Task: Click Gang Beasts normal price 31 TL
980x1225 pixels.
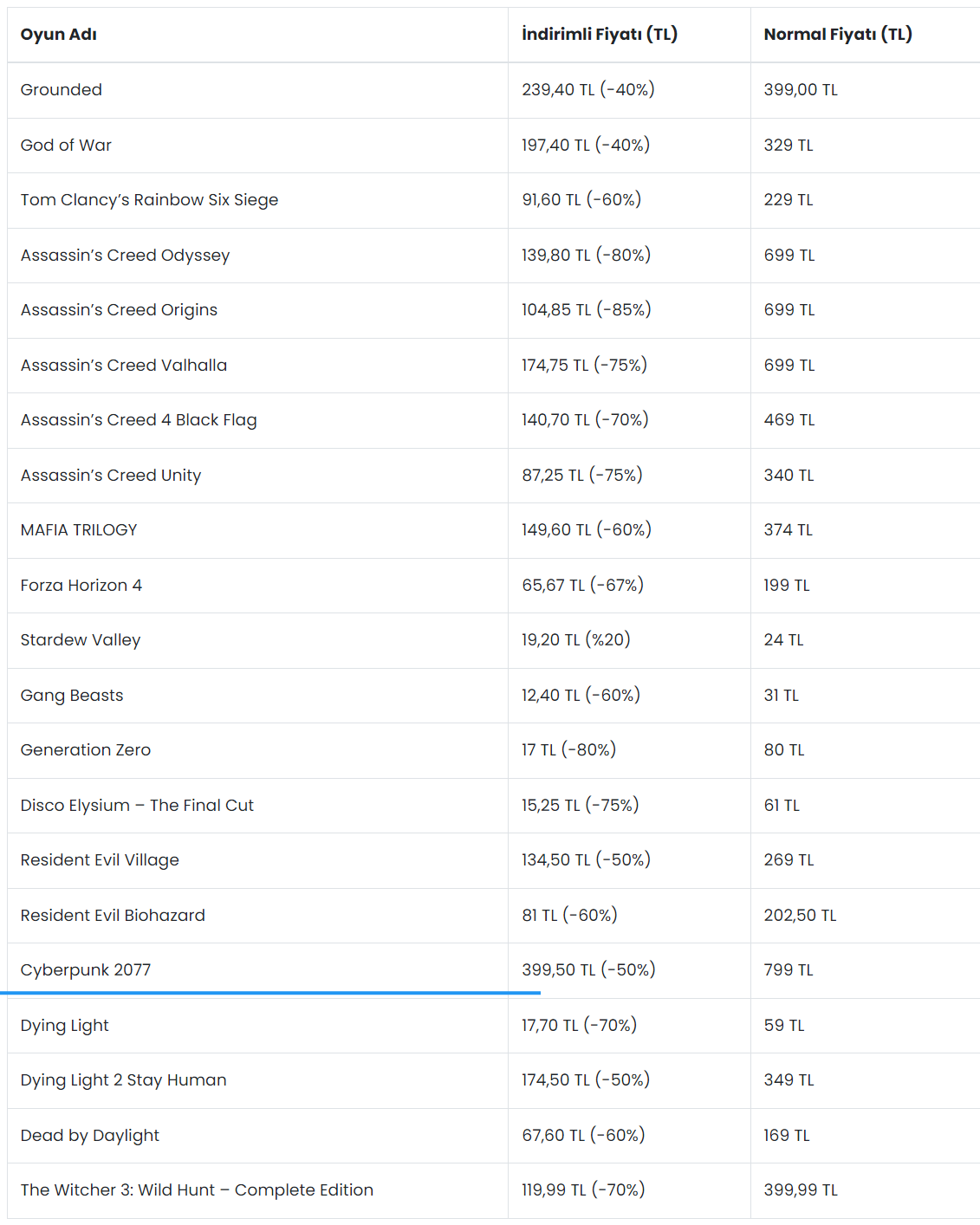Action: point(782,696)
